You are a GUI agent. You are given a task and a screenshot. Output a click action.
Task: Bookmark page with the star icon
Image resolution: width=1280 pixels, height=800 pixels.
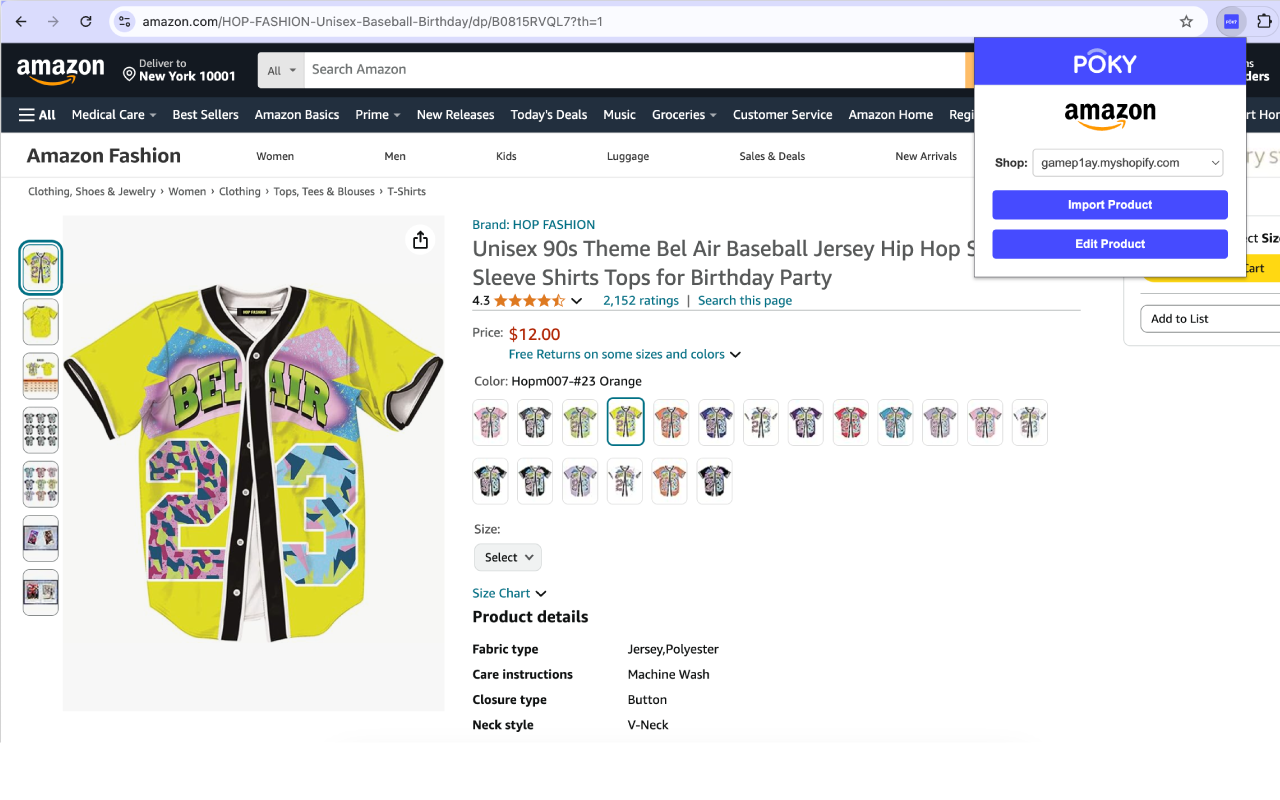(x=1186, y=21)
